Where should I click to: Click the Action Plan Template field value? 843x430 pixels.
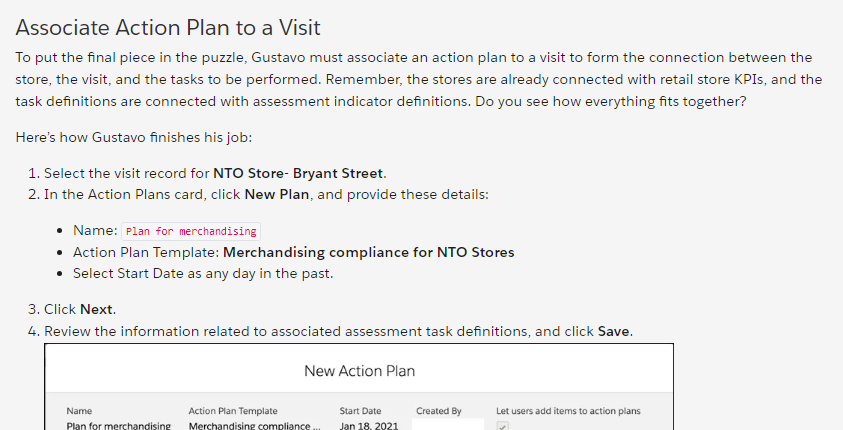[254, 426]
